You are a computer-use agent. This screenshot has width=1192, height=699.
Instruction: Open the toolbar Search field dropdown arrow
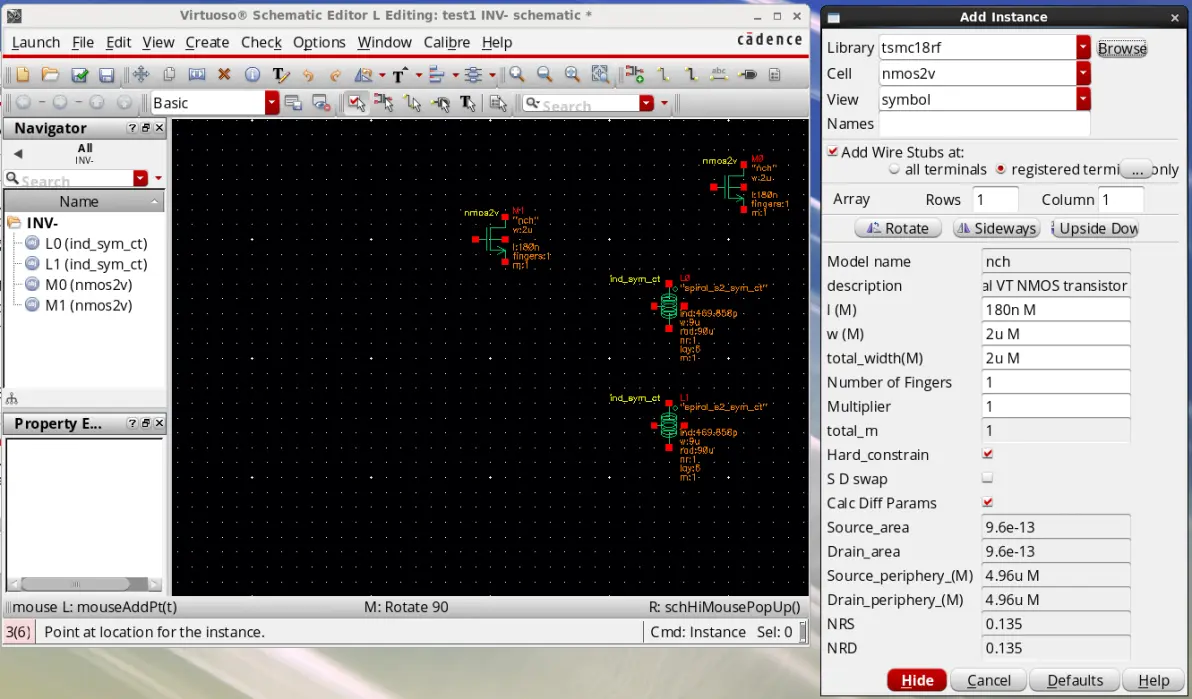(x=646, y=103)
